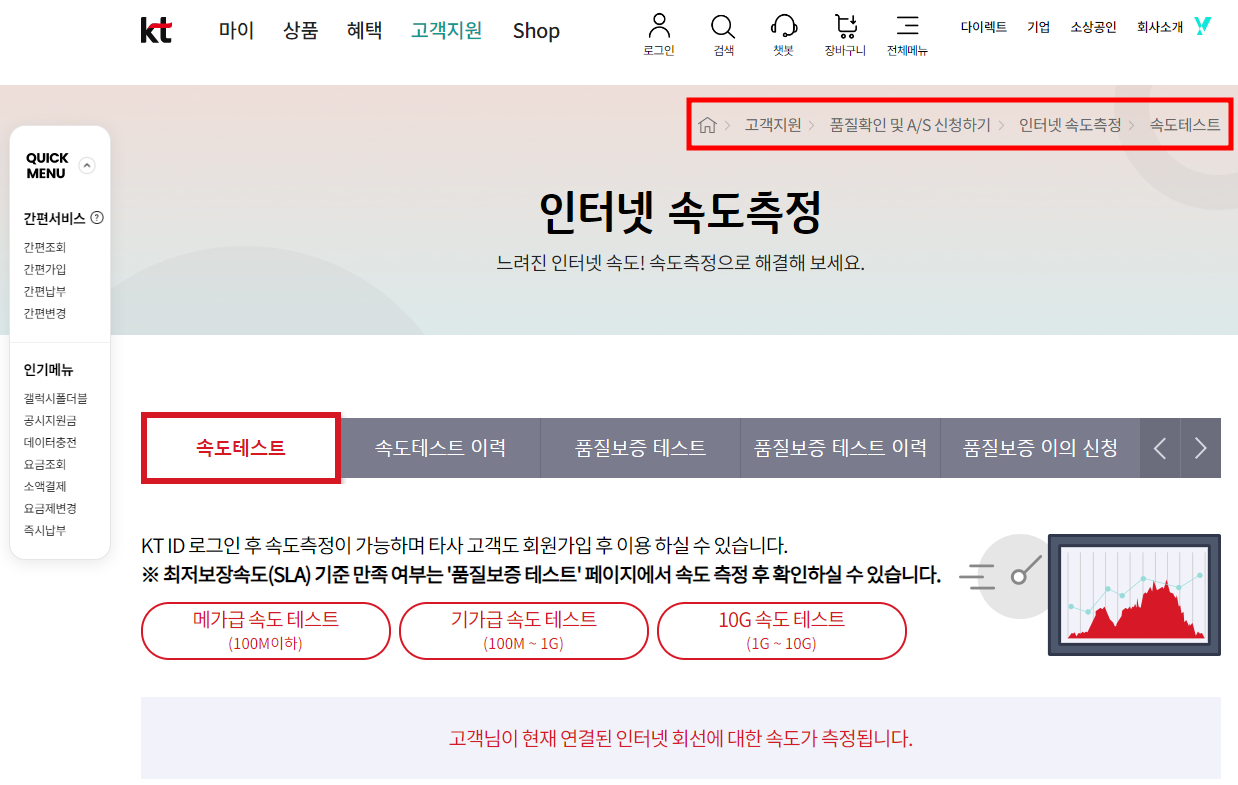Image resolution: width=1238 pixels, height=785 pixels.
Task: Show next tabs with right arrow
Action: [1201, 448]
